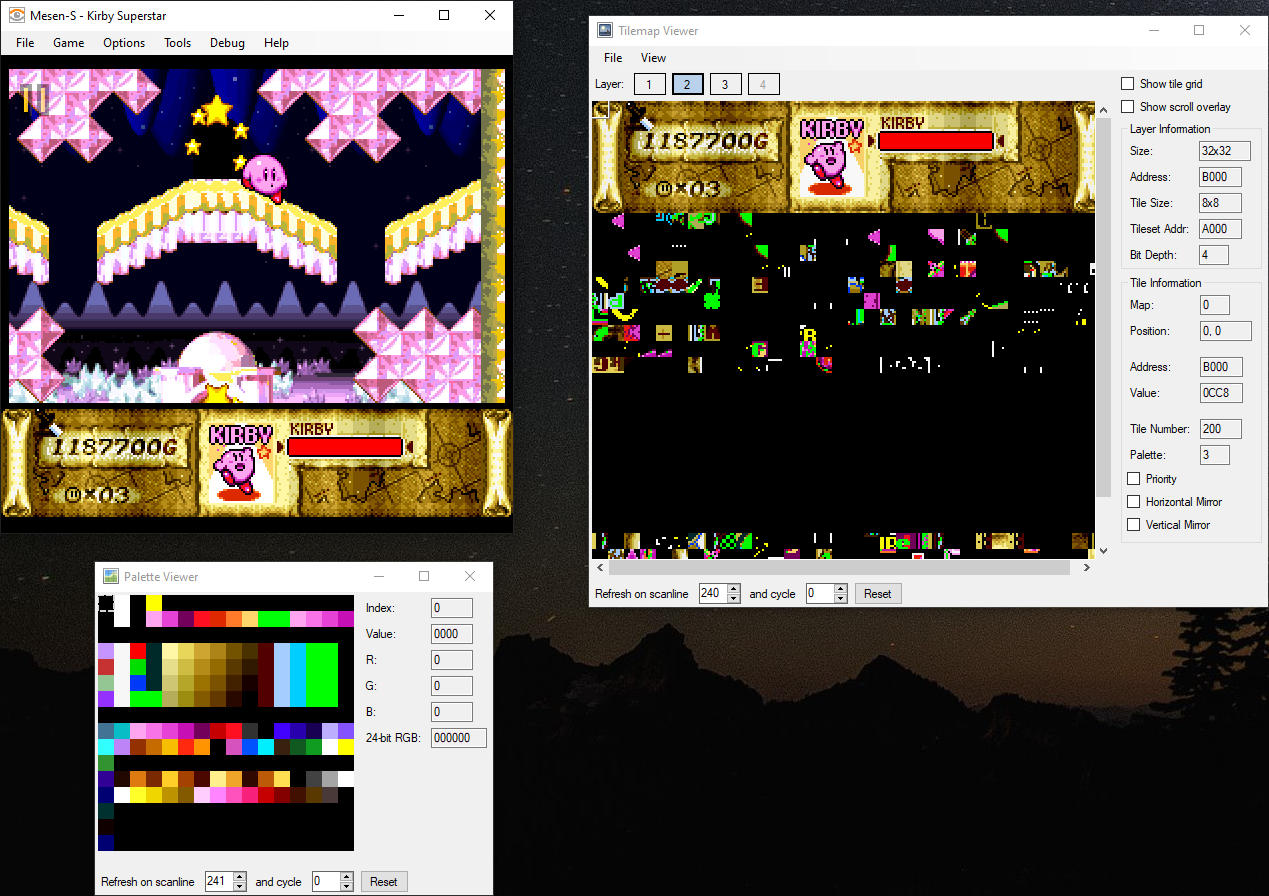Click the Bit Depth field
Screen dimensions: 1269x896
click(1214, 255)
